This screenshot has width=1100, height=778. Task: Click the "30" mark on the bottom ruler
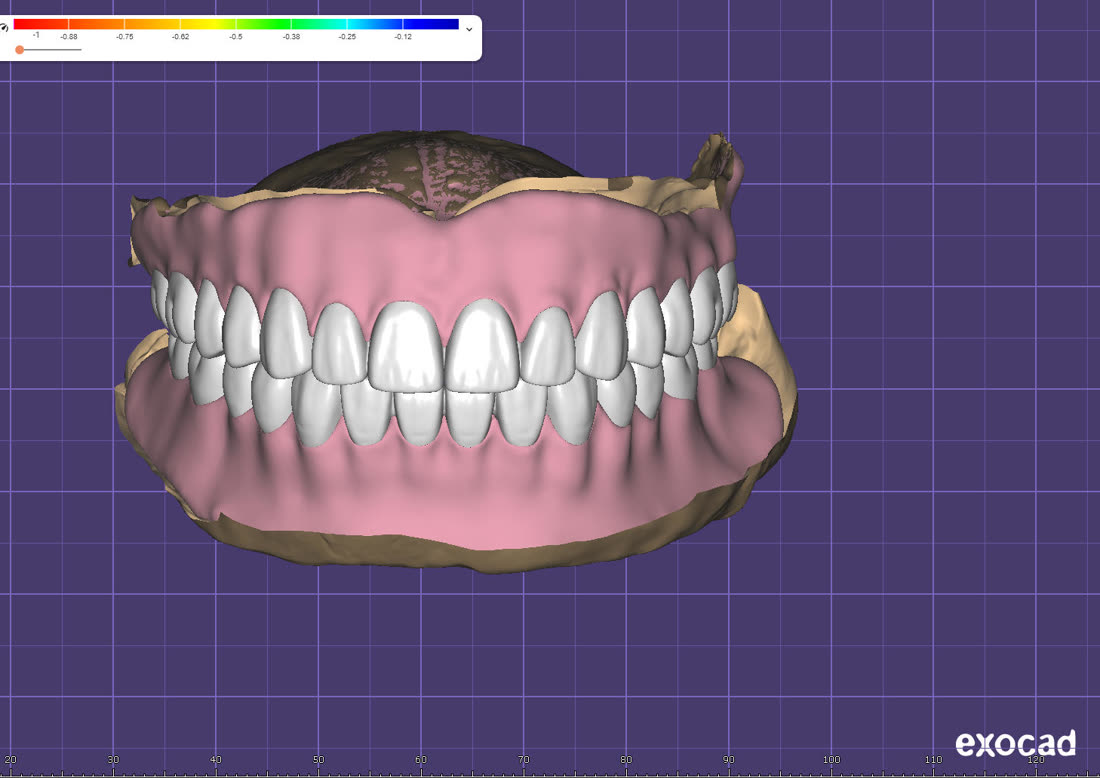coord(113,760)
